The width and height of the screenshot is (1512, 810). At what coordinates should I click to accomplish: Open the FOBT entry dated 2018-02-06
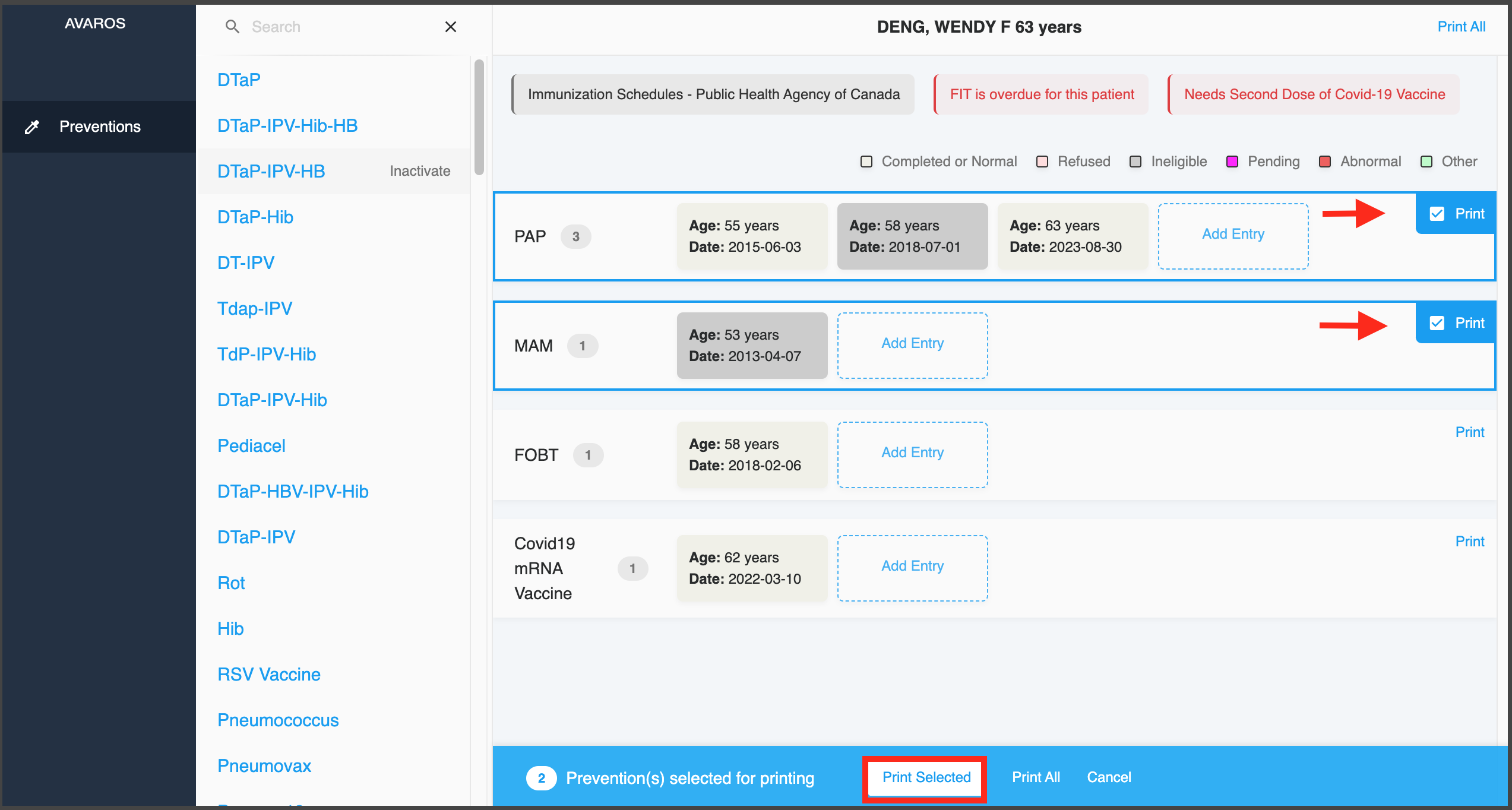[752, 454]
